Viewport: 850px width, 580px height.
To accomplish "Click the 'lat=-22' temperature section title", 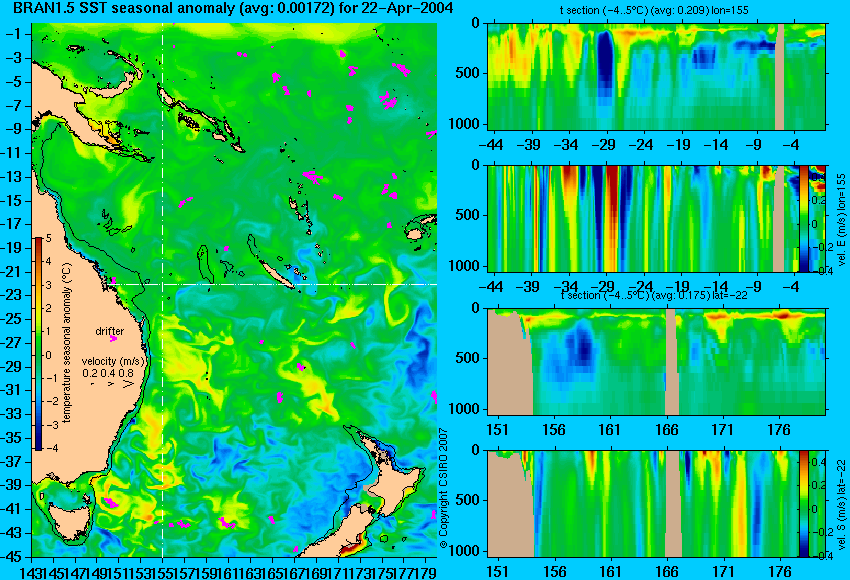I will 654,295.
